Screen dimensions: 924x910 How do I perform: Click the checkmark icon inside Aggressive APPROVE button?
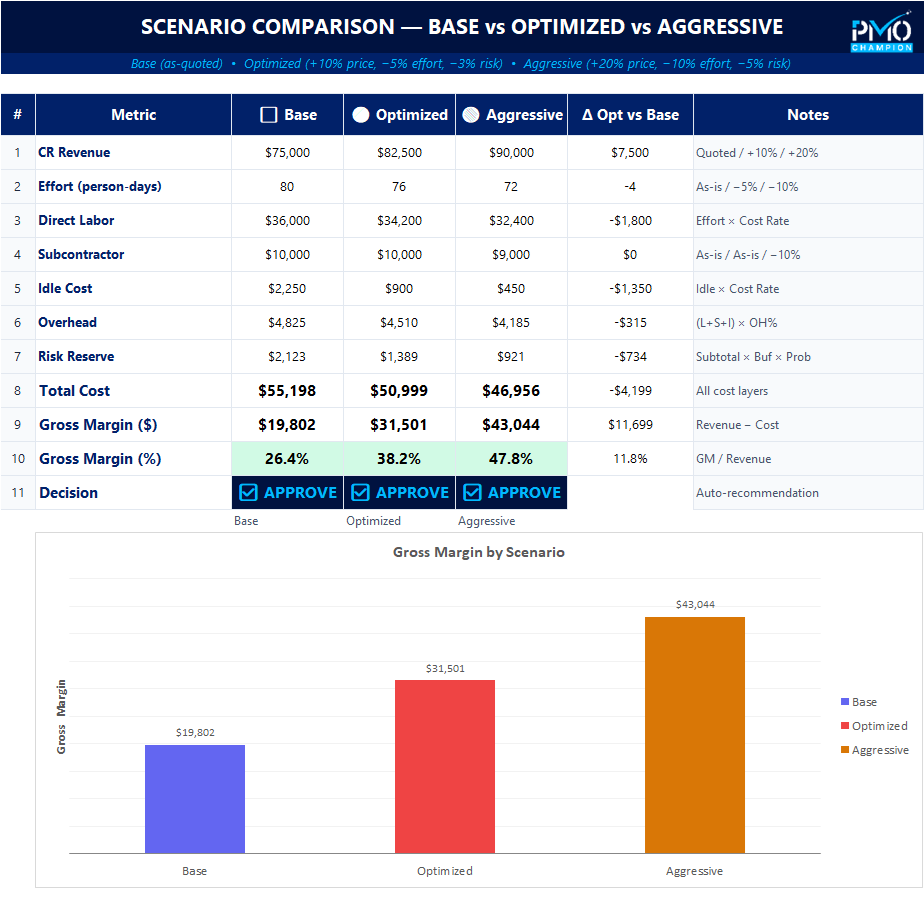[471, 492]
